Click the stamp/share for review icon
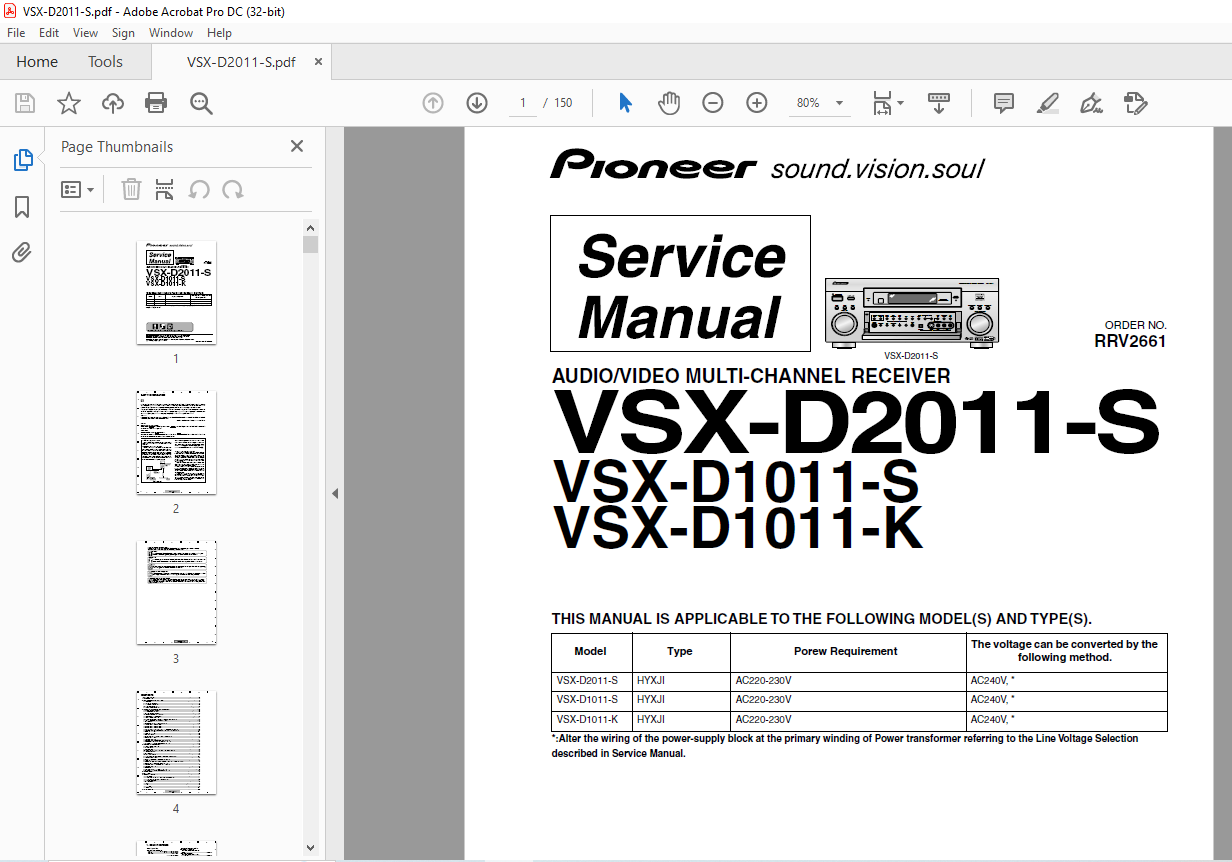 (1135, 103)
